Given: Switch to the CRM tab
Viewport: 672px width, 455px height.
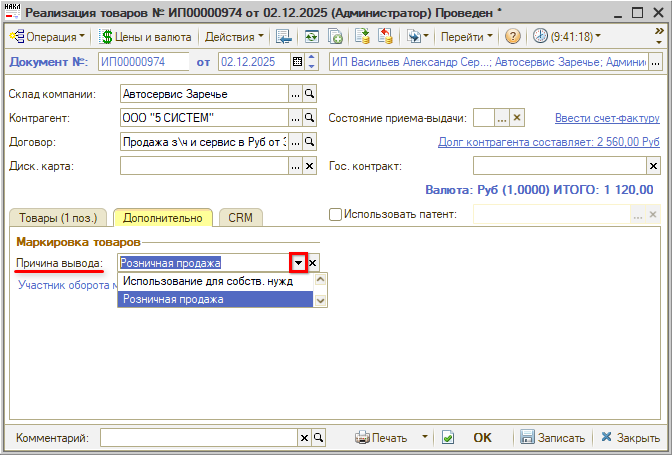Looking at the screenshot, I should point(240,217).
